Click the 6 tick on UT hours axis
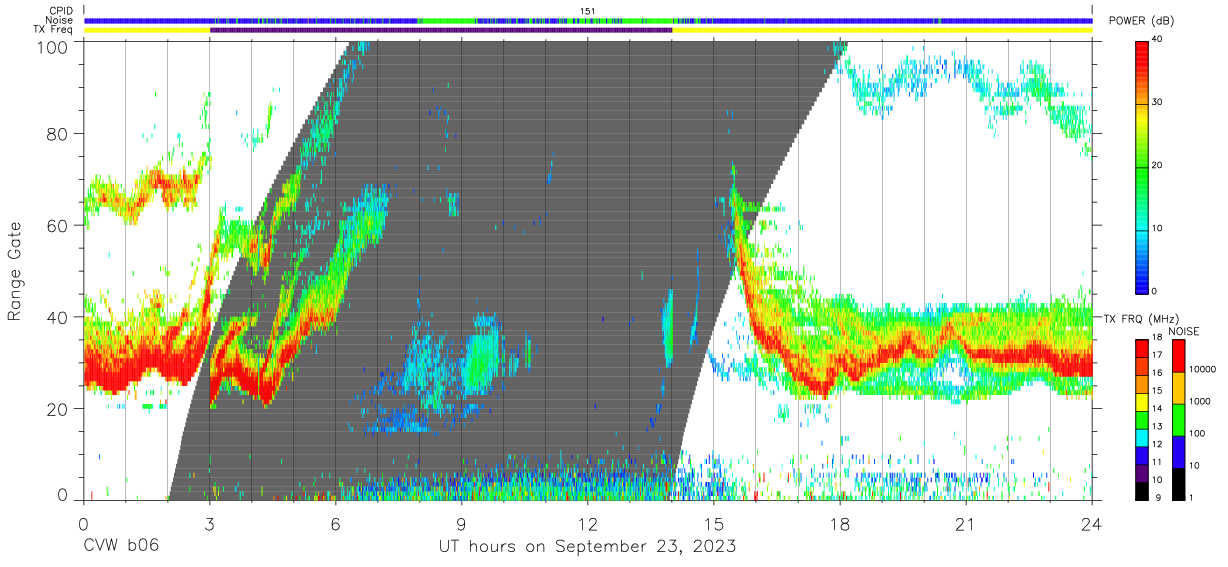Screen dimensions: 1228x567 tap(335, 523)
